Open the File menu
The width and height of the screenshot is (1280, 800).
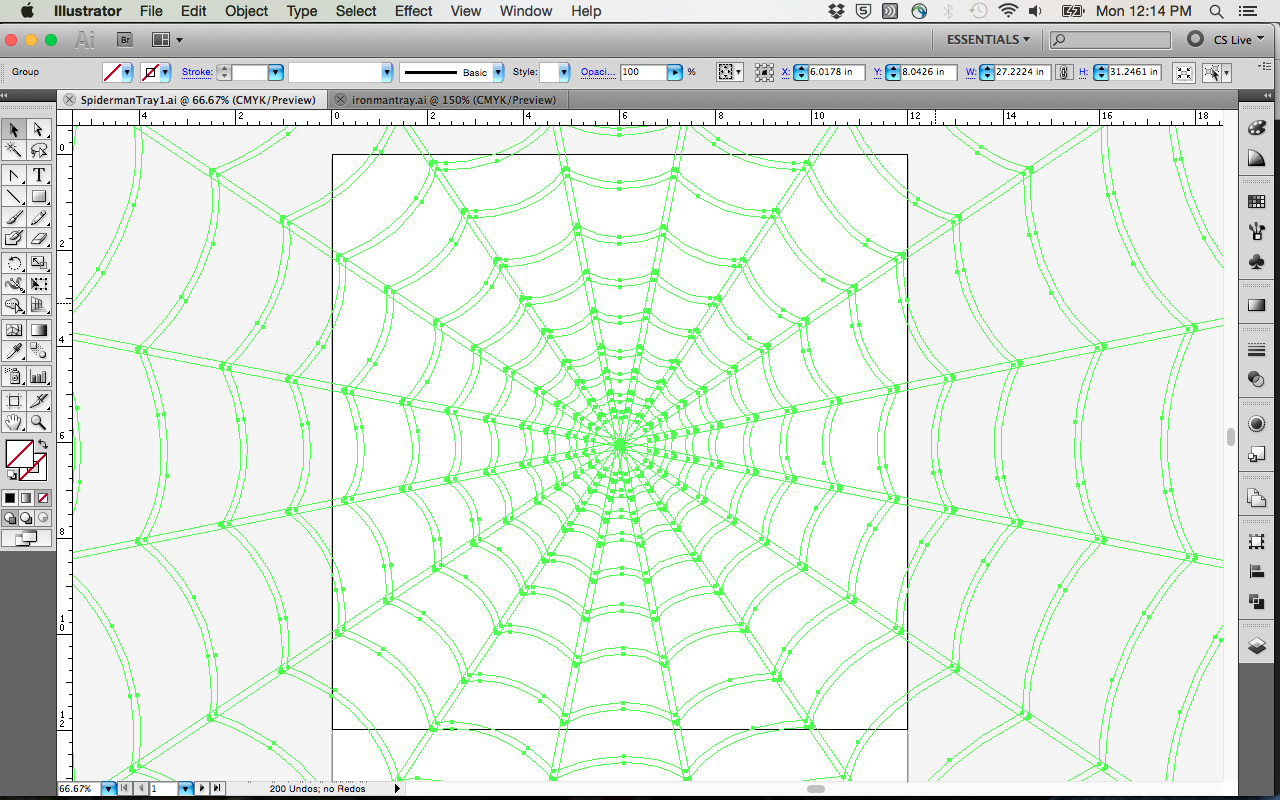click(151, 11)
